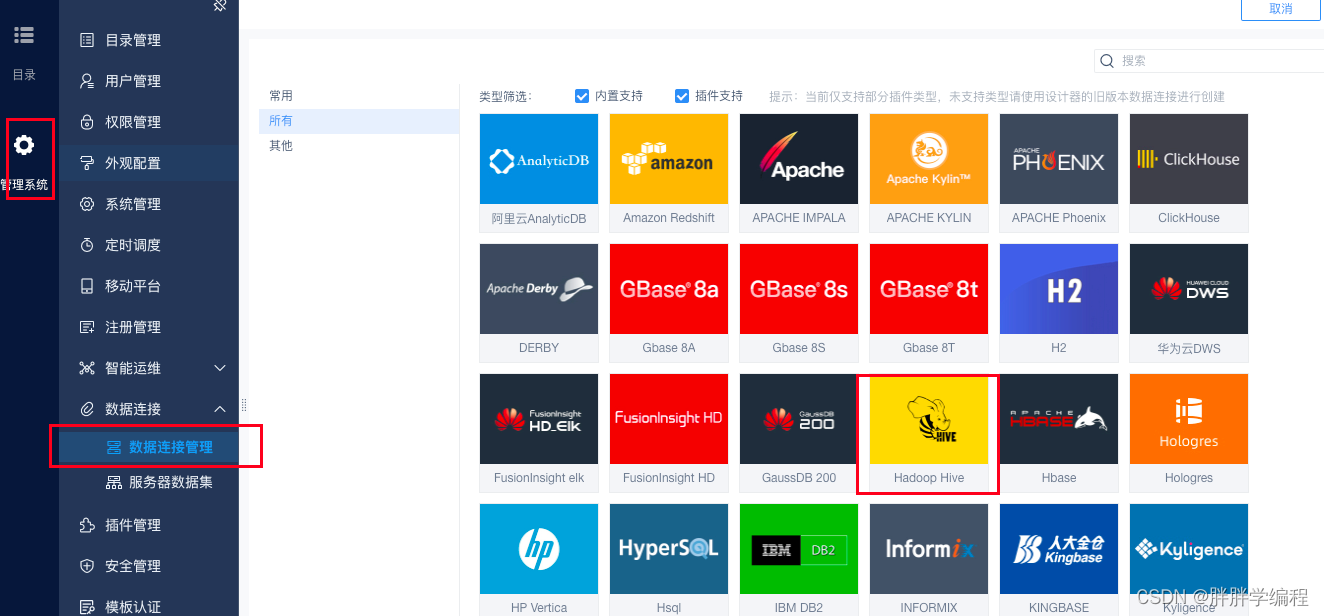The image size is (1324, 616).
Task: Choose the Kyligence database tile
Action: tap(1189, 560)
